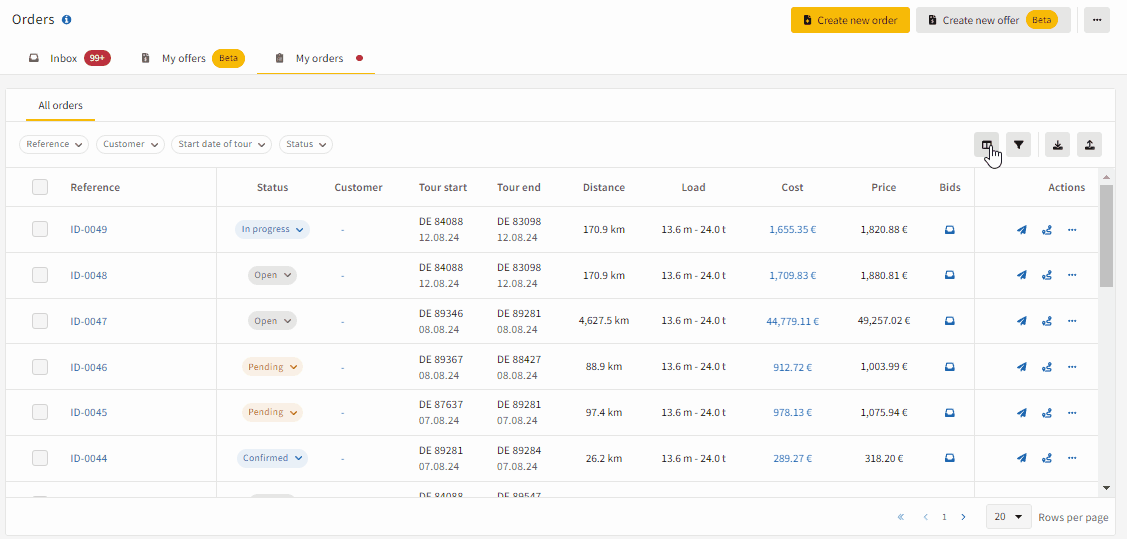The width and height of the screenshot is (1127, 539).
Task: Open order link ID-0045
Action: 88,413
